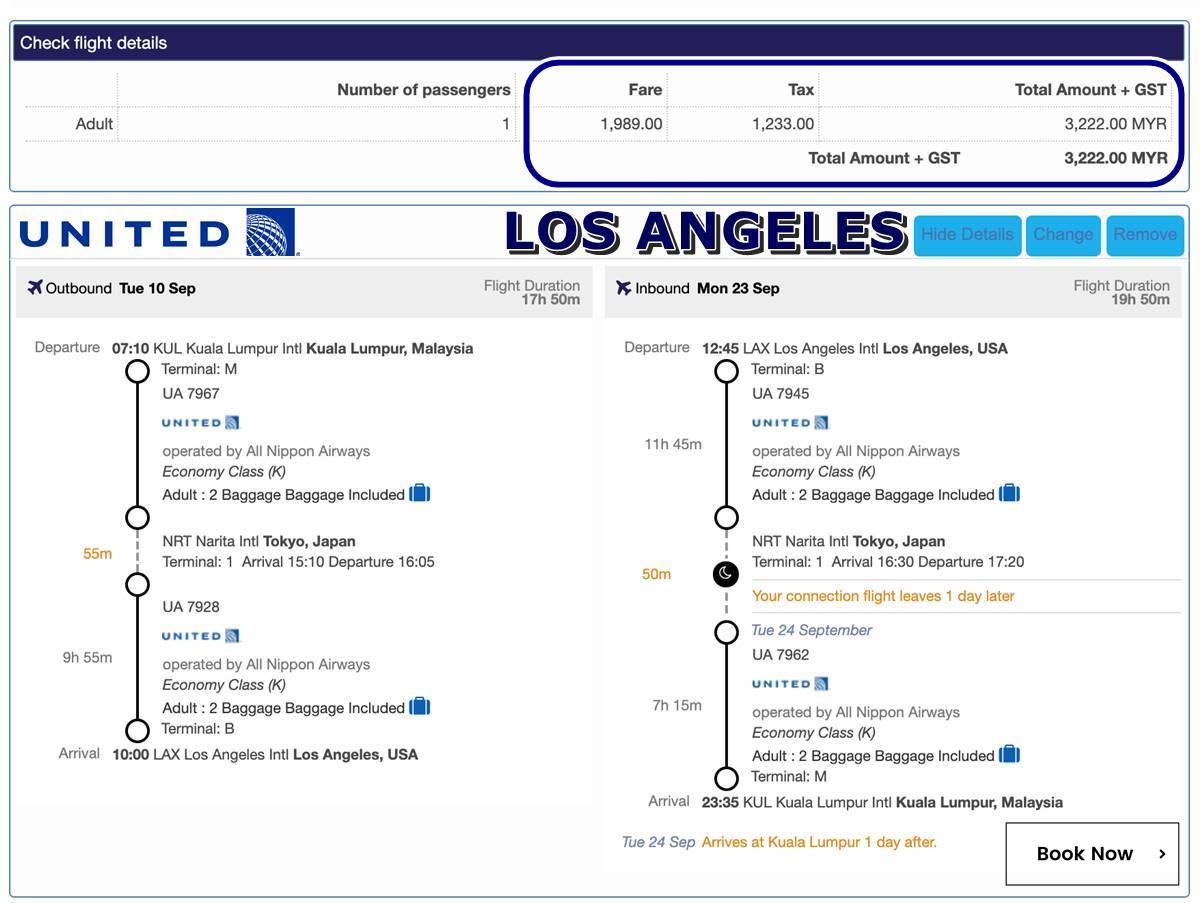Click the Book Now button
Screen dimensions: 1200x903
tap(1092, 853)
